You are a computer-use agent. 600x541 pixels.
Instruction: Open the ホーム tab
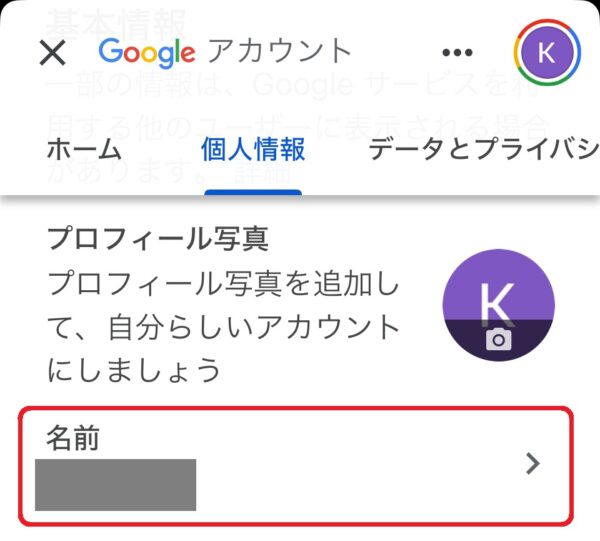point(84,149)
